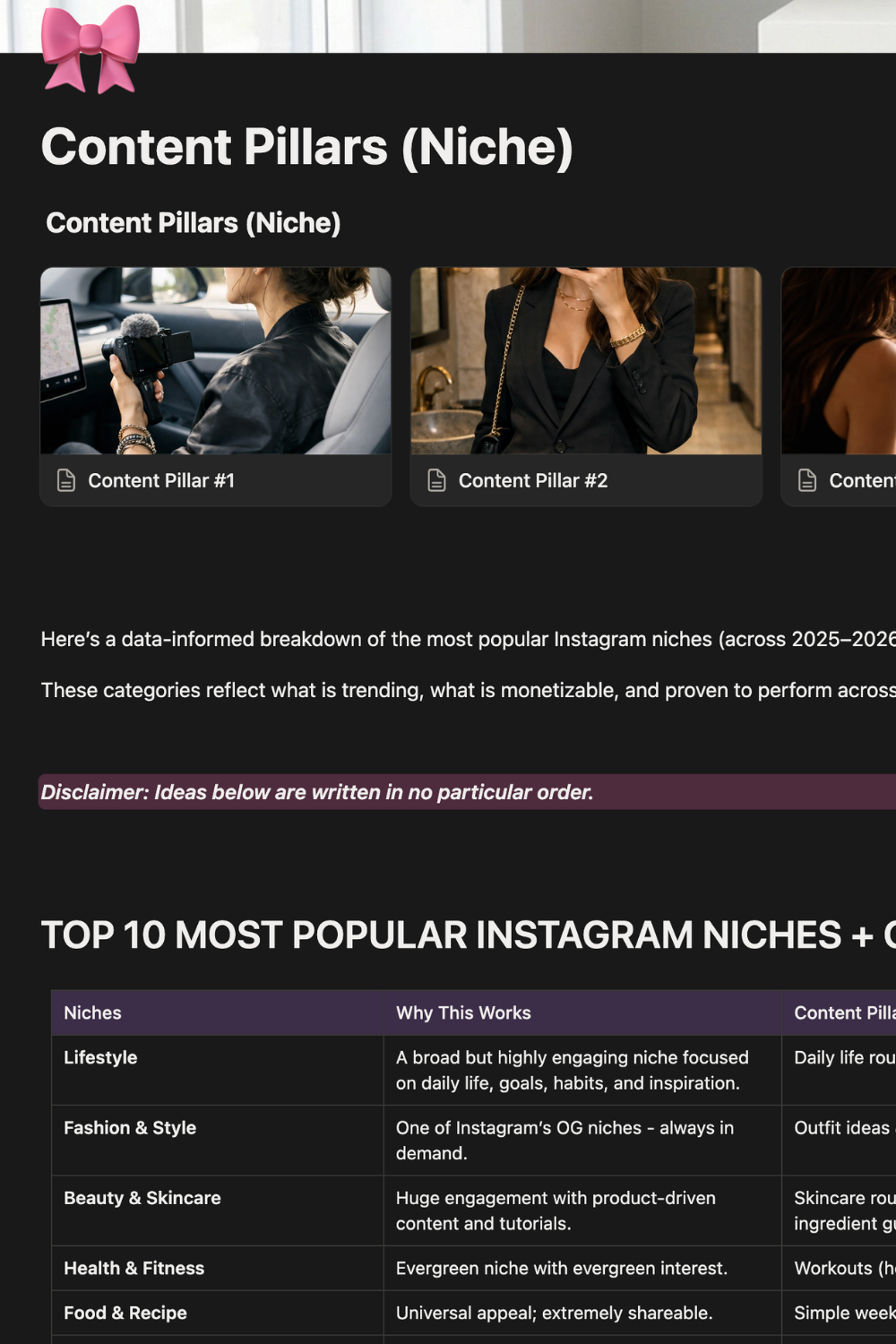Open the partially visible third card thumbnail
The width and height of the screenshot is (896, 1344).
click(x=839, y=360)
